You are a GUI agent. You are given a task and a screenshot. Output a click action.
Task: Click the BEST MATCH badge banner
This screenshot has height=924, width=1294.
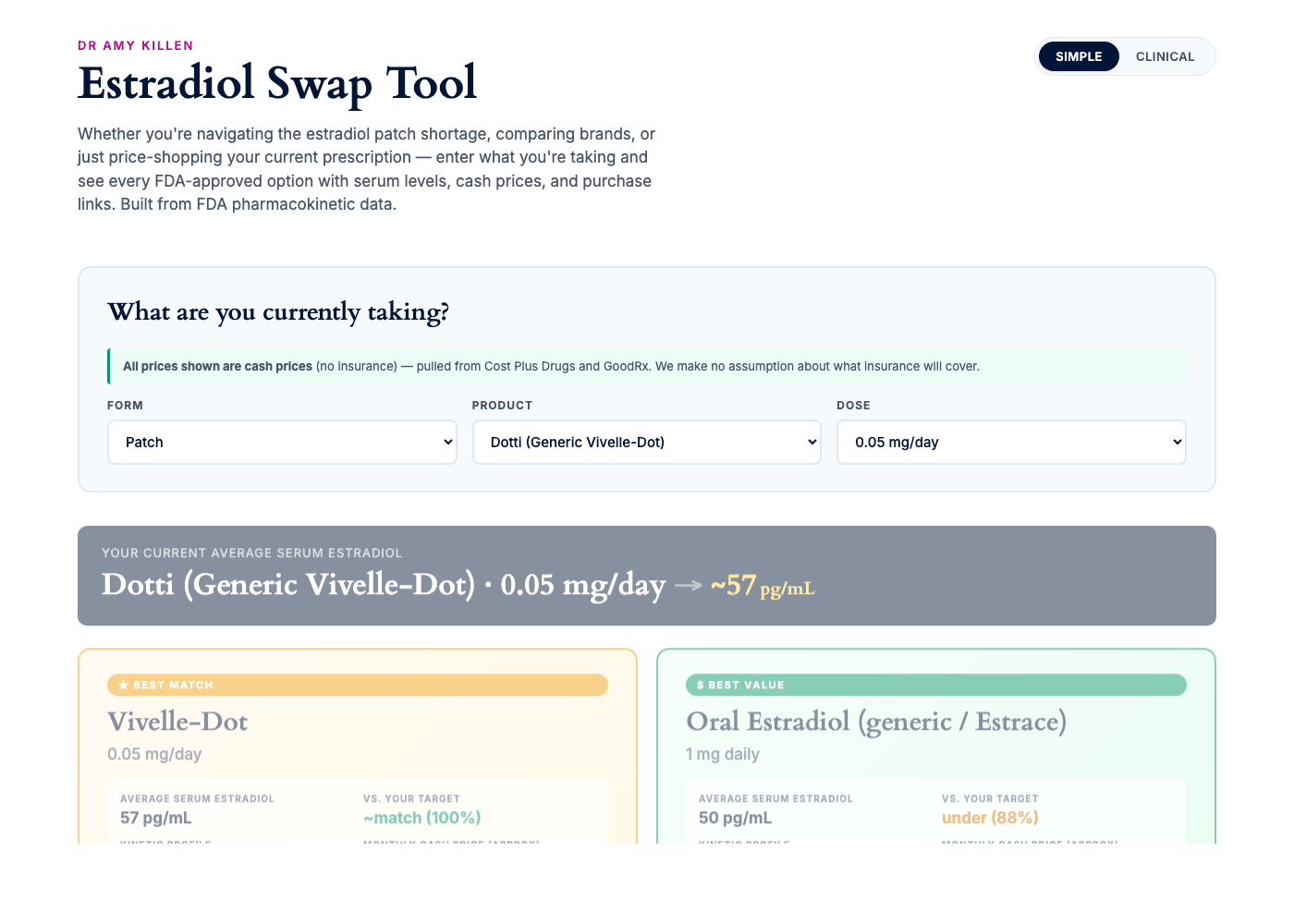coord(357,685)
